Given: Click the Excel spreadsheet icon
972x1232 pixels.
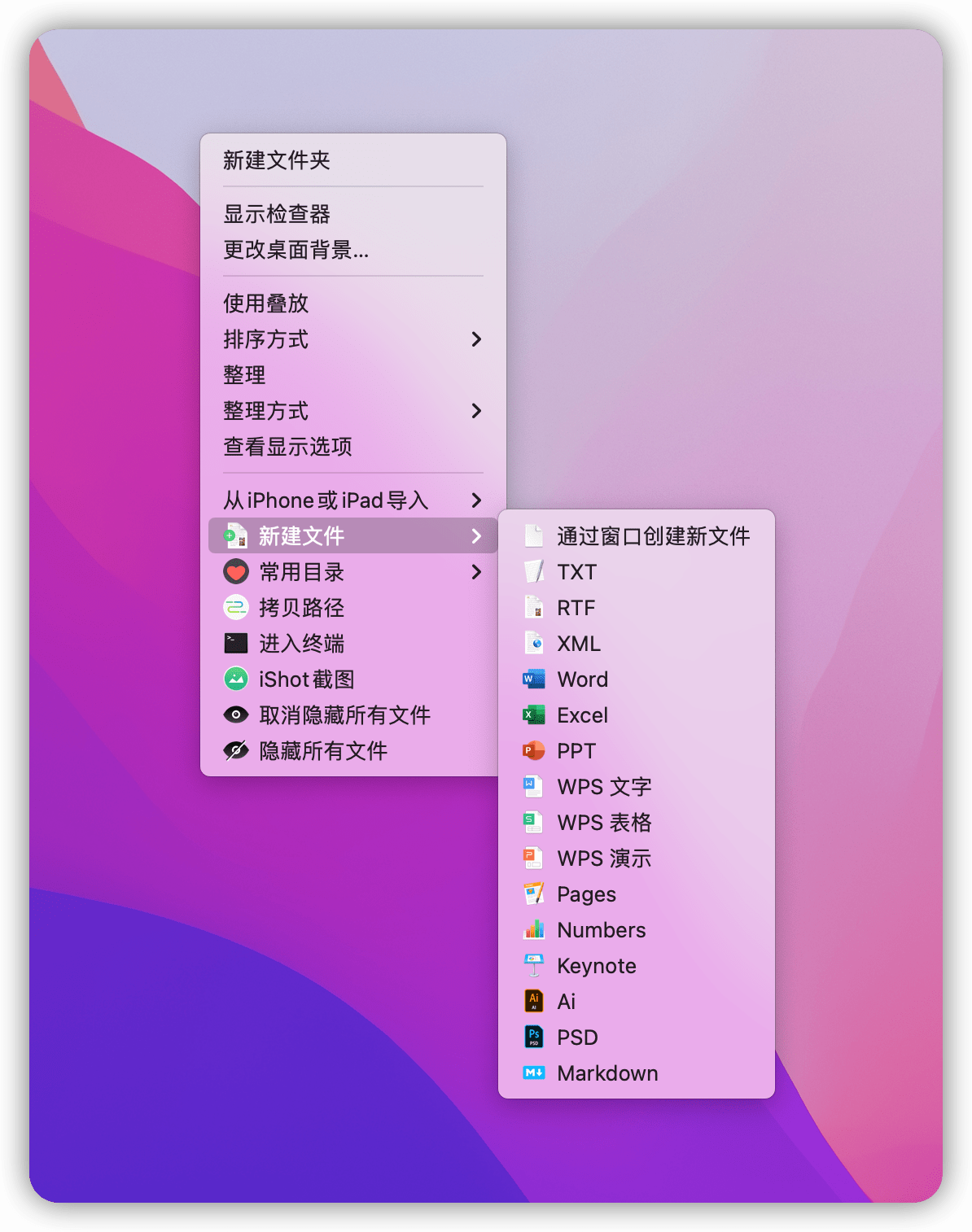Looking at the screenshot, I should point(533,715).
